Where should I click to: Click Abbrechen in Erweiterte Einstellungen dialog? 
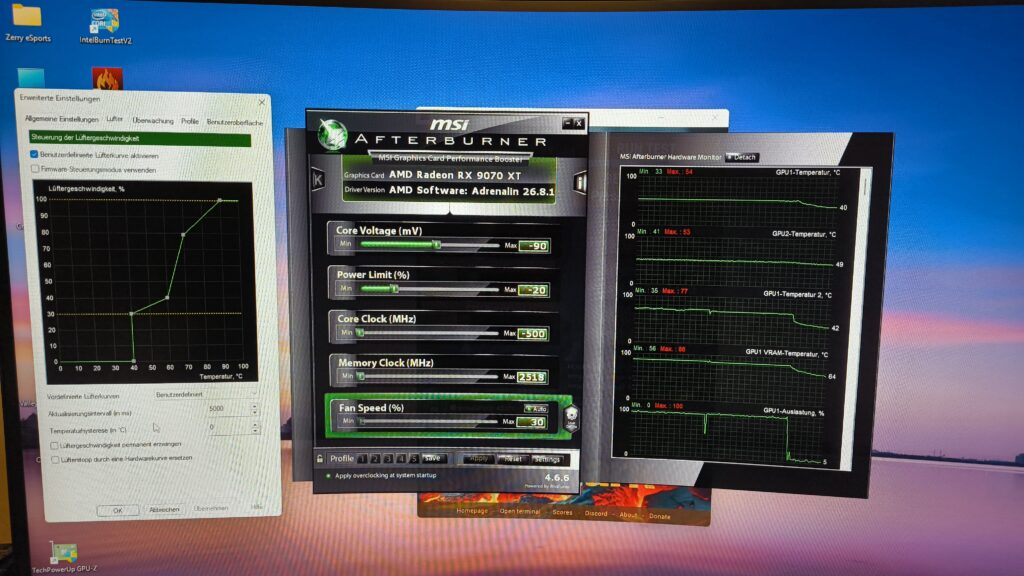click(164, 509)
